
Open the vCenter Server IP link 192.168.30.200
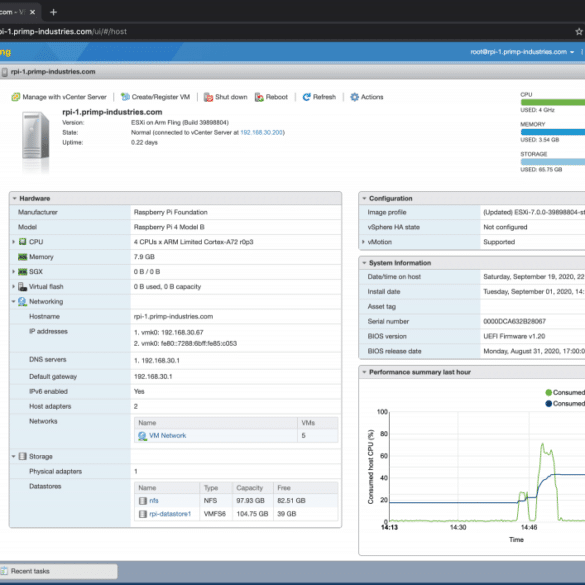[x=262, y=132]
